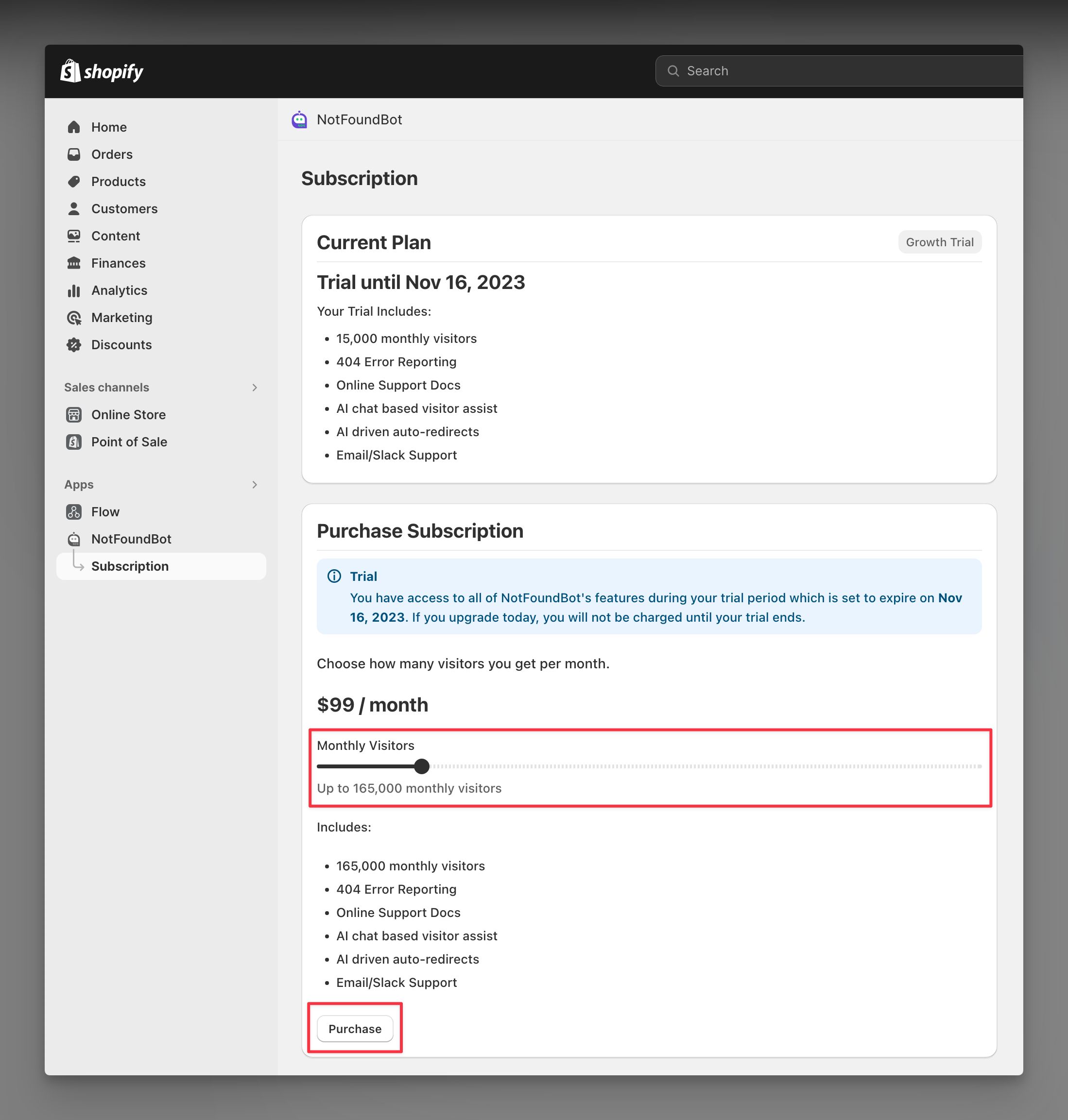Click the "$99 / month" price text
Image resolution: width=1068 pixels, height=1120 pixels.
pyautogui.click(x=372, y=705)
